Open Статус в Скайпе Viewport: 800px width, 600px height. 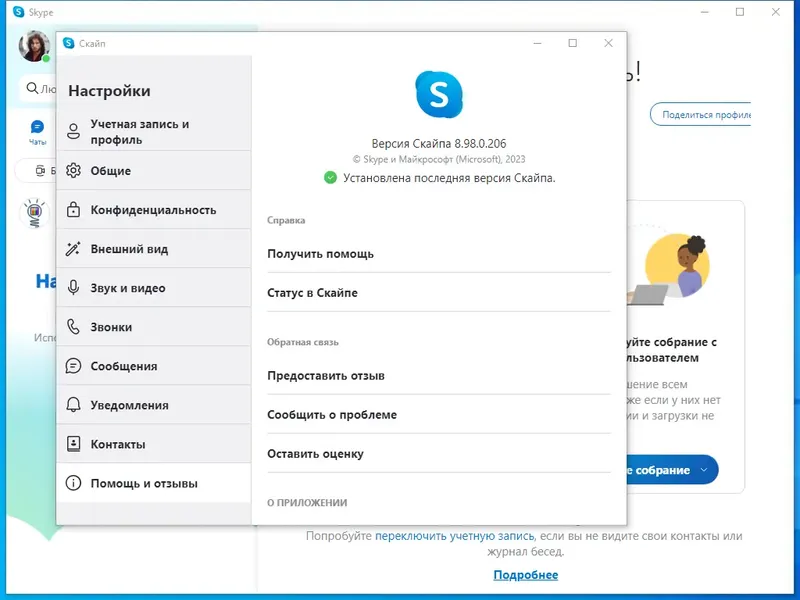coord(312,294)
